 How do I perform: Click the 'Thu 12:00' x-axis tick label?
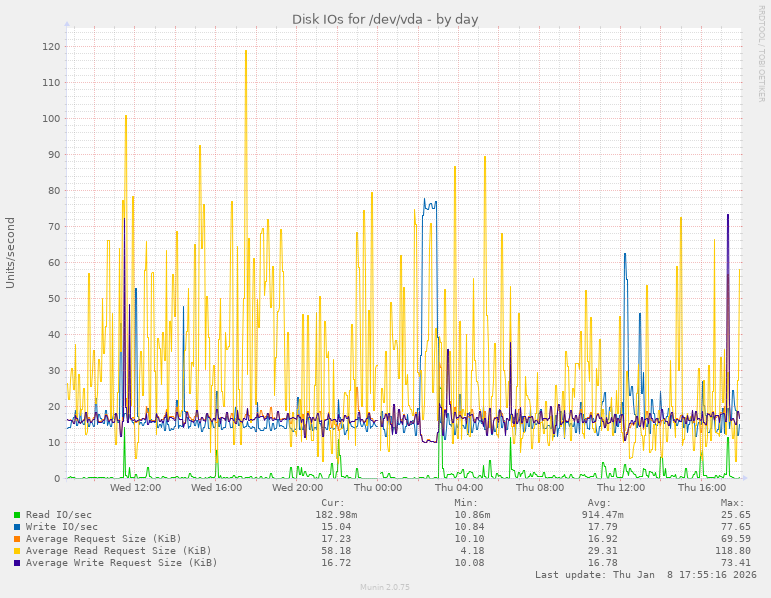click(x=621, y=488)
